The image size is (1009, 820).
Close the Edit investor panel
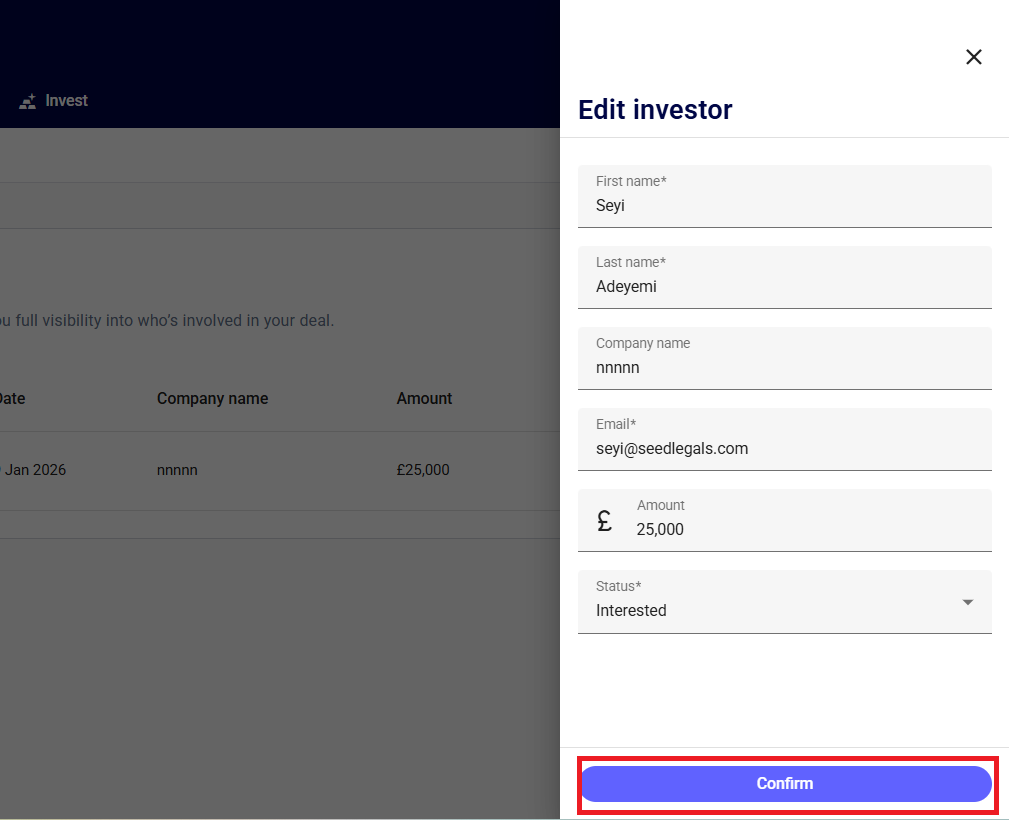(973, 57)
